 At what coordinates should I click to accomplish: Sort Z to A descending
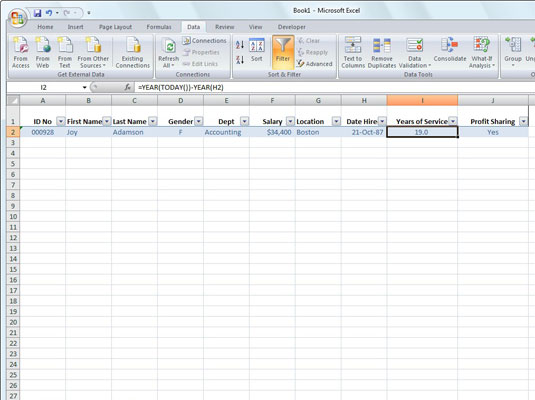point(240,60)
